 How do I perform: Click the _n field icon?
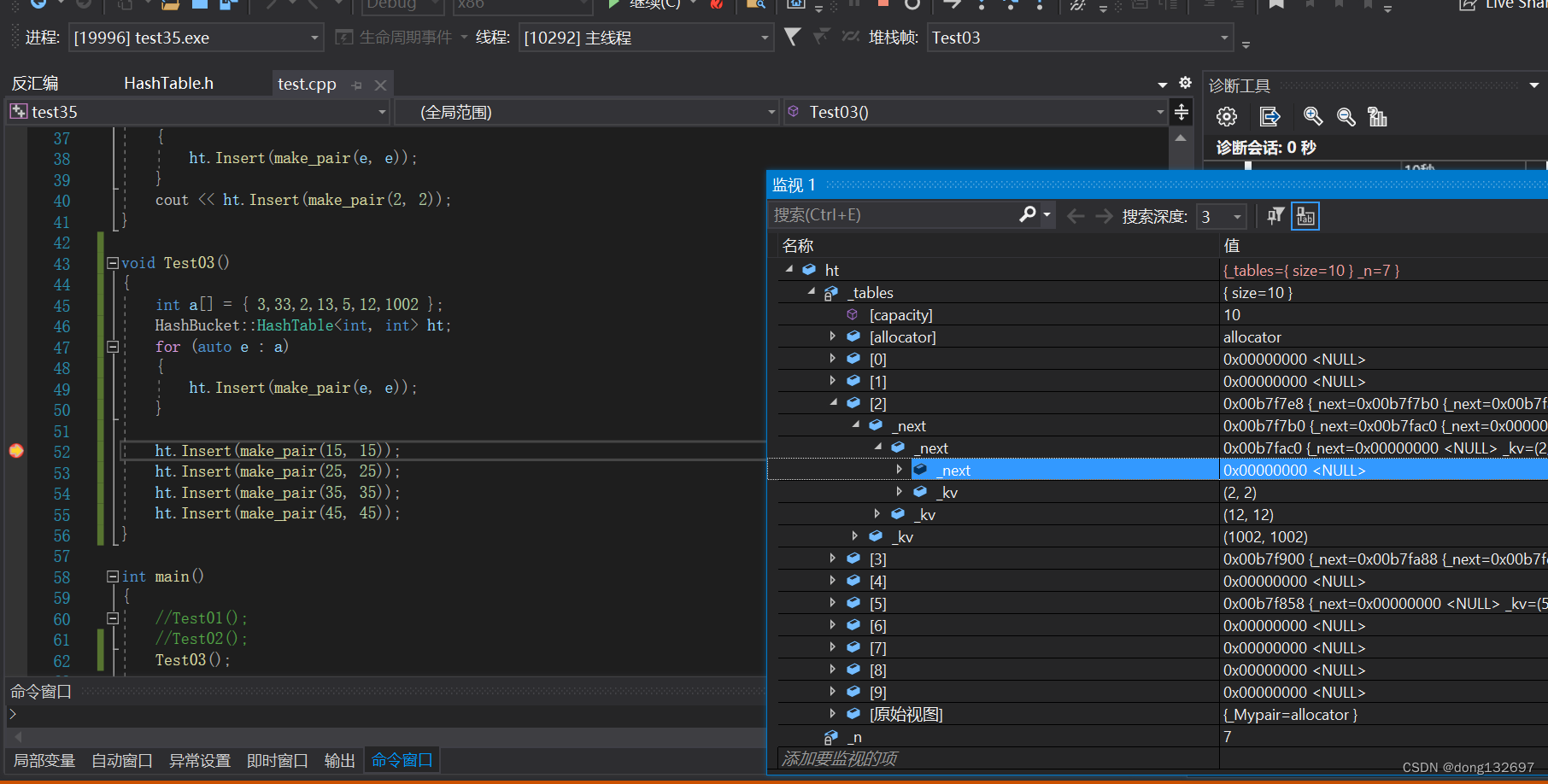pyautogui.click(x=831, y=737)
